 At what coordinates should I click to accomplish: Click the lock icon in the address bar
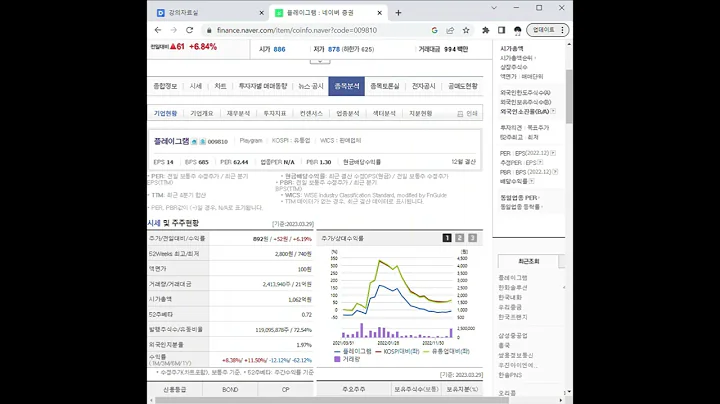tap(209, 30)
